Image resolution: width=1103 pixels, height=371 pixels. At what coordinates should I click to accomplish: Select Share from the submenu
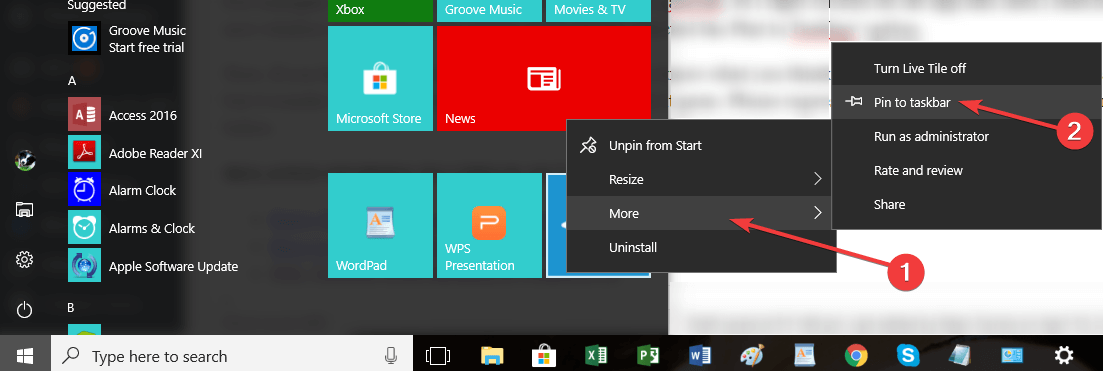tap(967, 204)
